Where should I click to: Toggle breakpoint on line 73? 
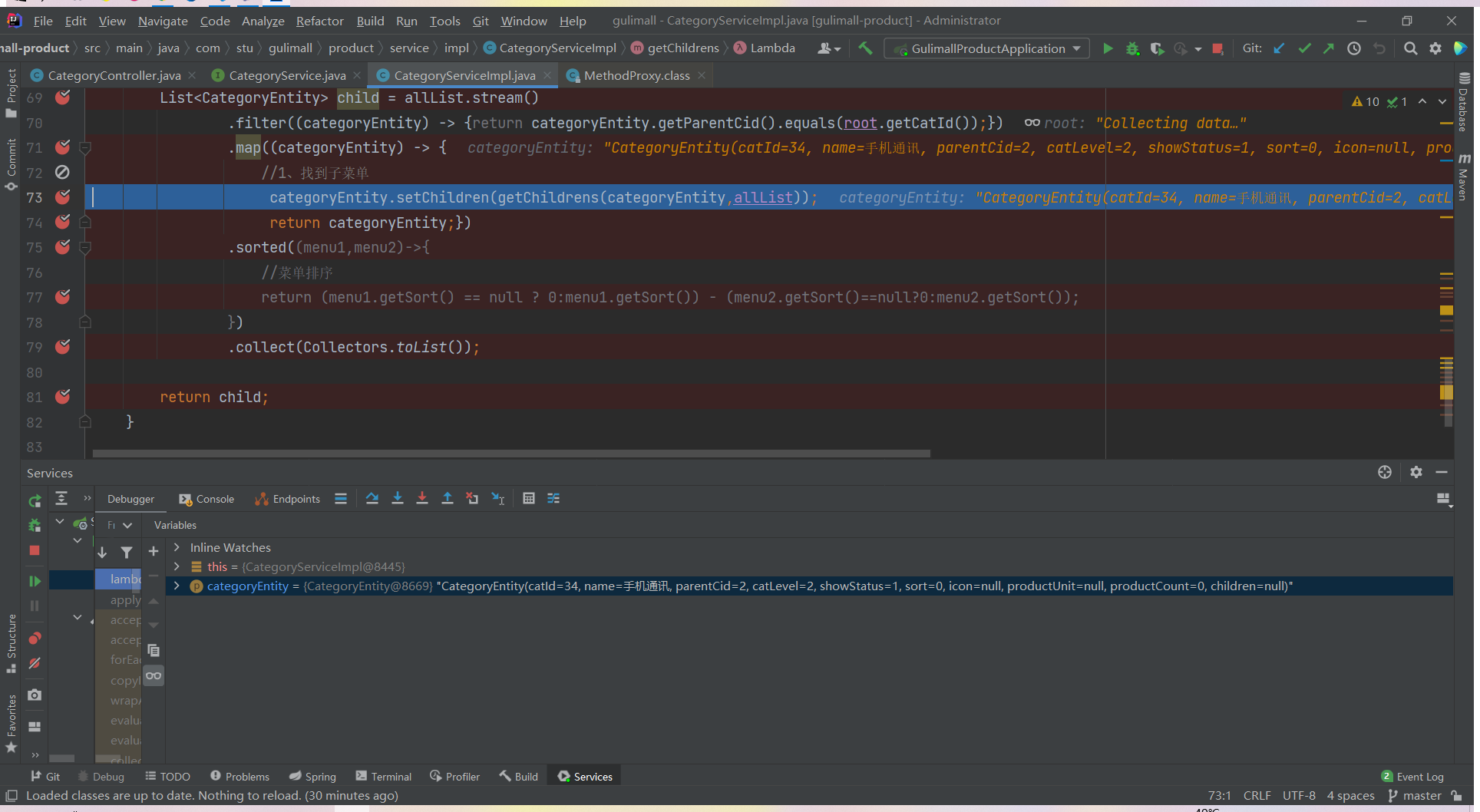63,197
